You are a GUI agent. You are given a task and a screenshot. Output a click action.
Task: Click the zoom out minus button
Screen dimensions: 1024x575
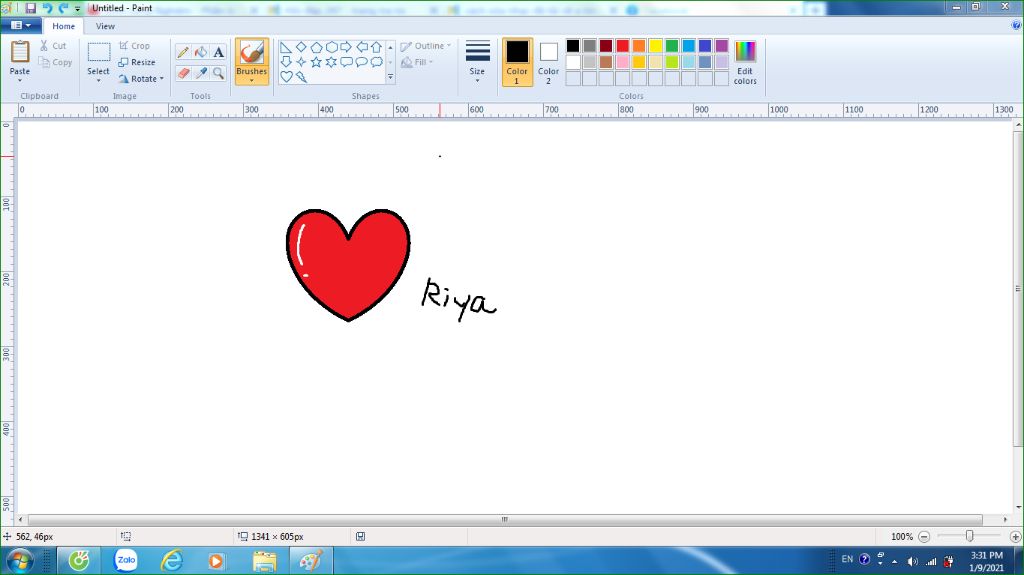tap(924, 536)
